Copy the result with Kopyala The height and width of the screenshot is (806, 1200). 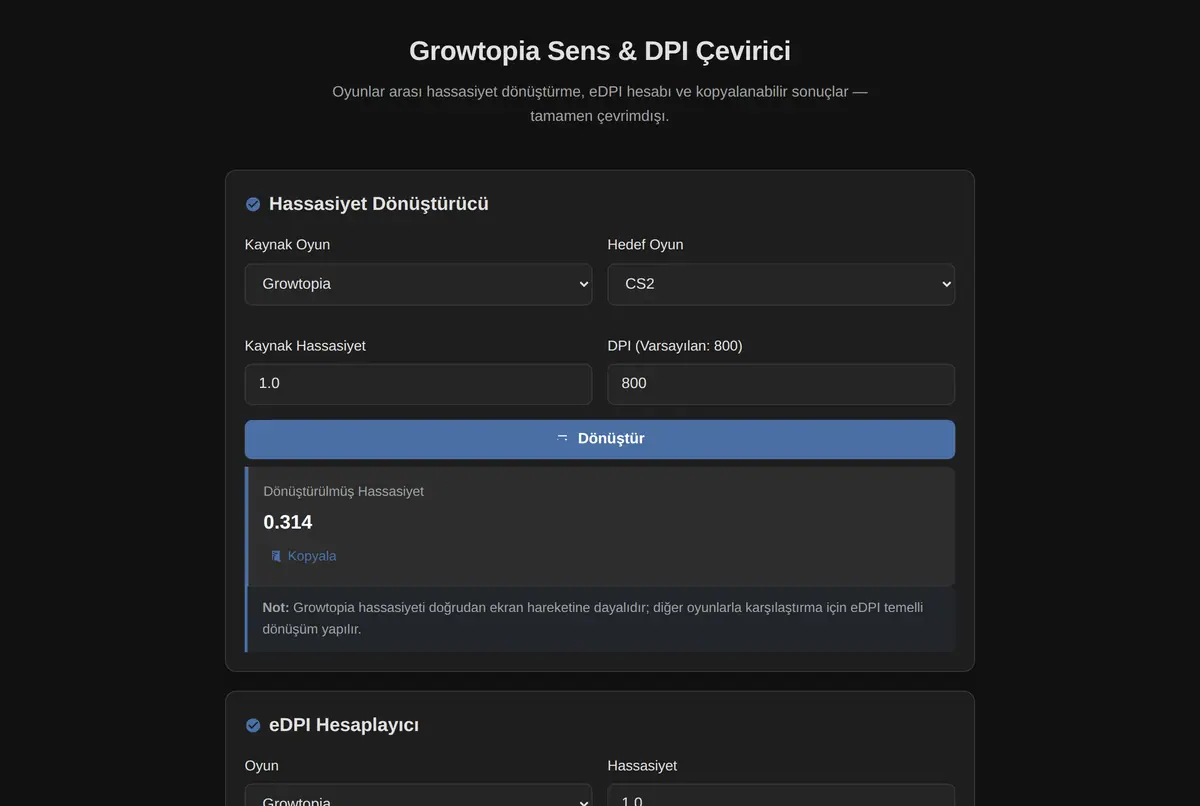coord(303,556)
